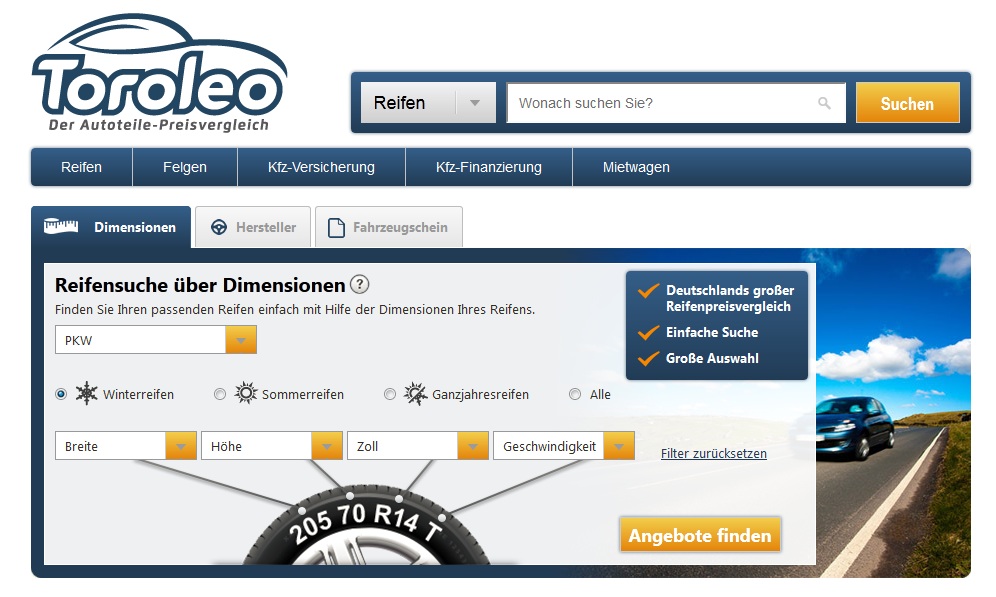Click the Angebote finden button
The height and width of the screenshot is (597, 996).
(700, 535)
